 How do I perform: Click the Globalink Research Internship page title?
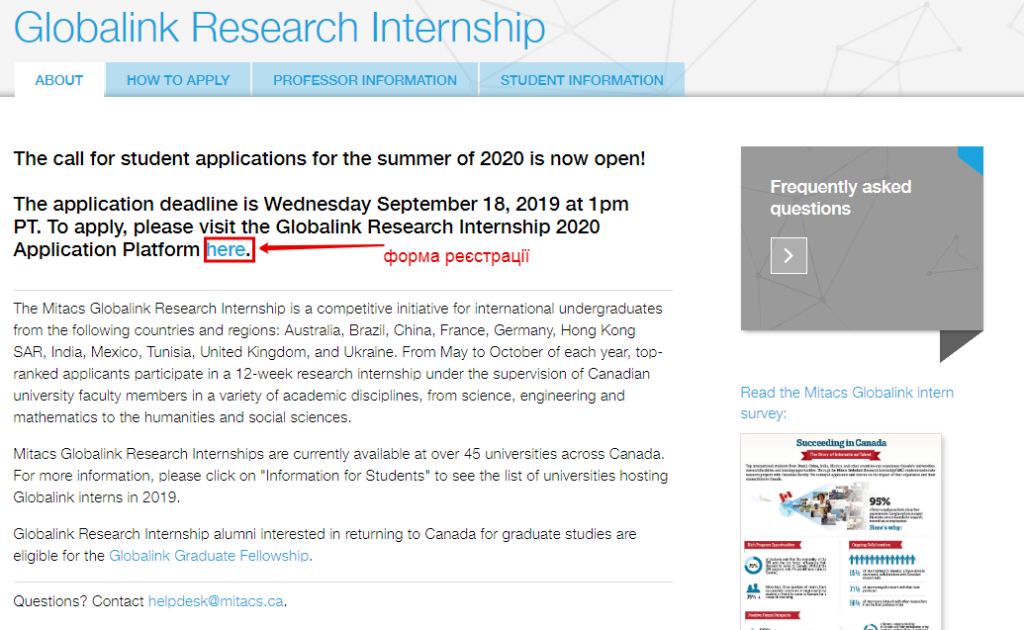tap(279, 27)
